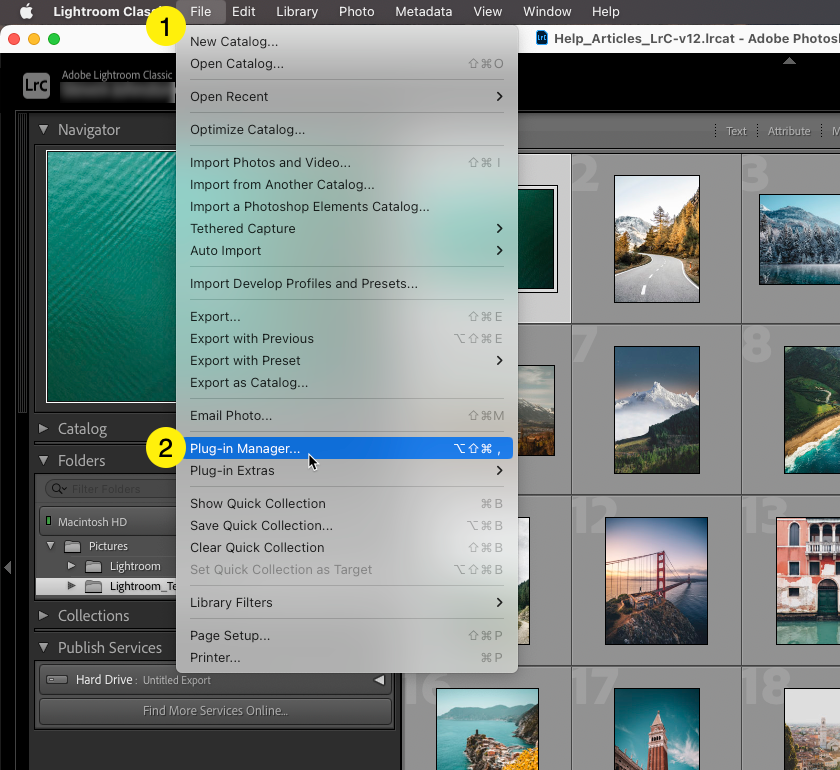Select New Catalog menu item
Screen dimensions: 840x770
(347, 41)
